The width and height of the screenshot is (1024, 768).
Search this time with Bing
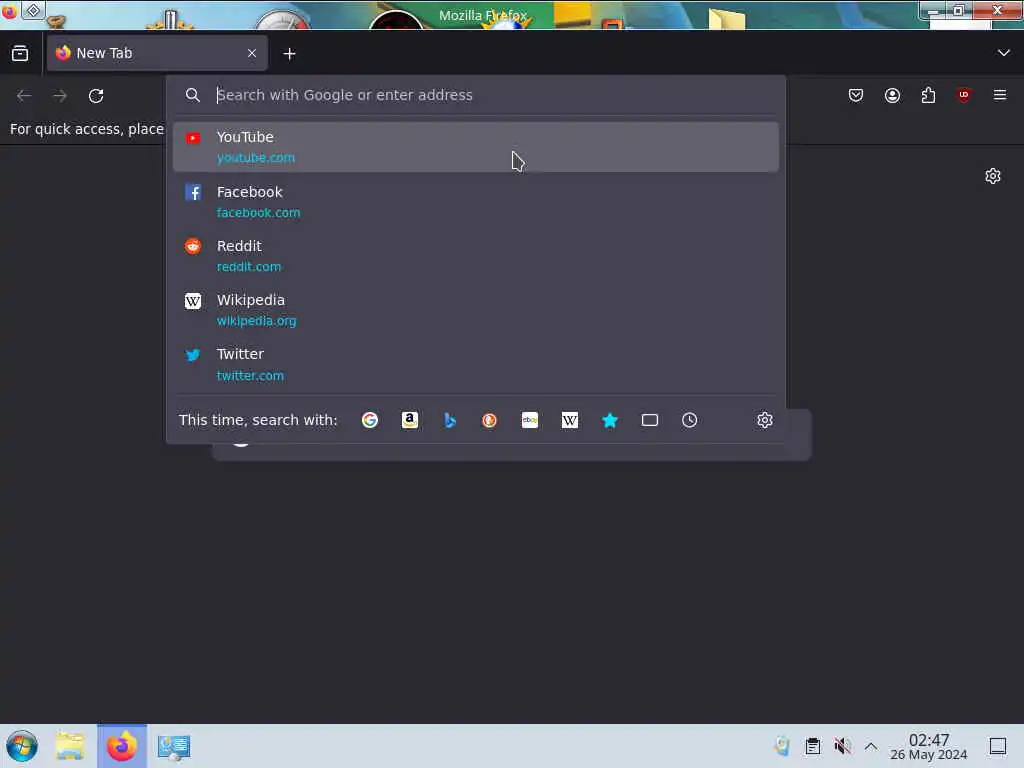pos(450,420)
